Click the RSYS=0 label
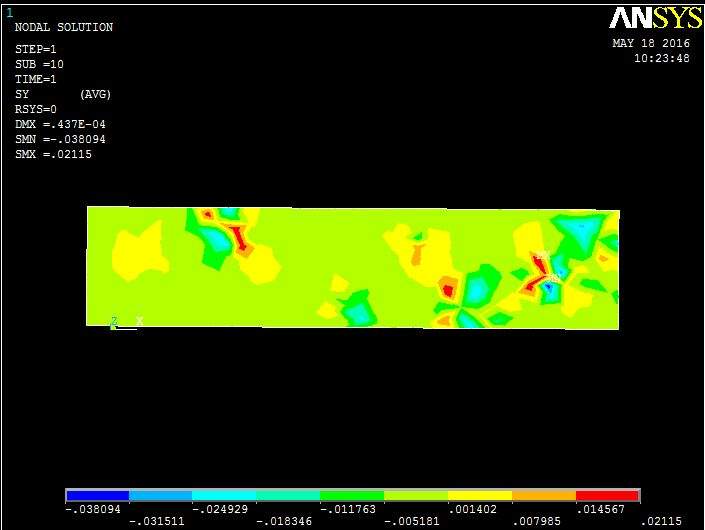 (x=36, y=109)
